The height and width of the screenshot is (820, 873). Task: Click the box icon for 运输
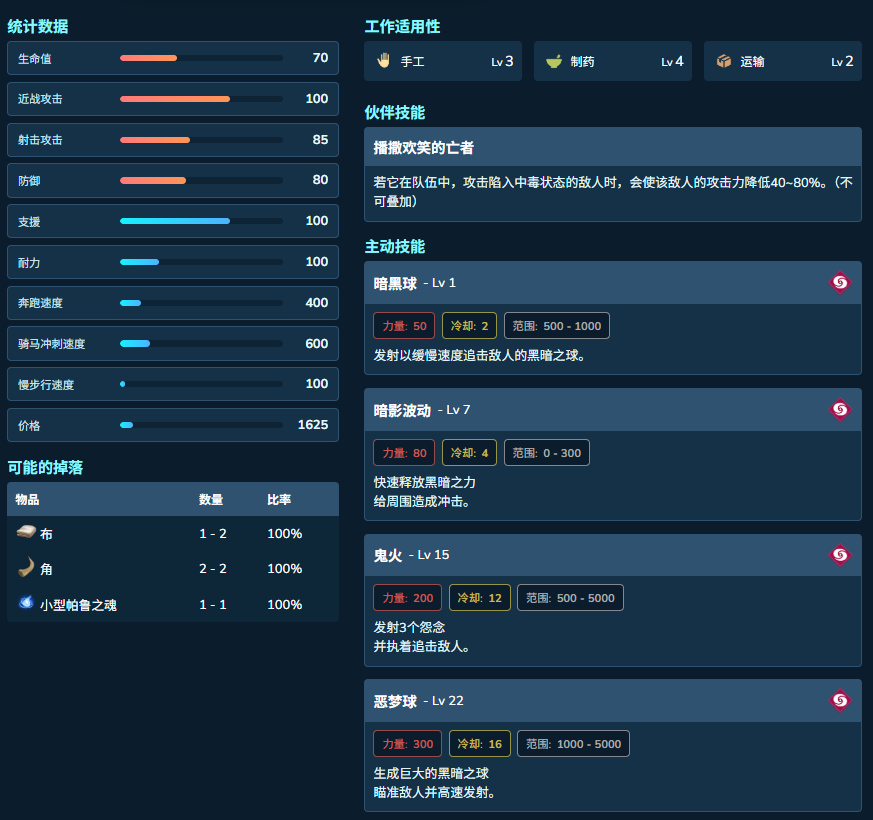pyautogui.click(x=723, y=61)
